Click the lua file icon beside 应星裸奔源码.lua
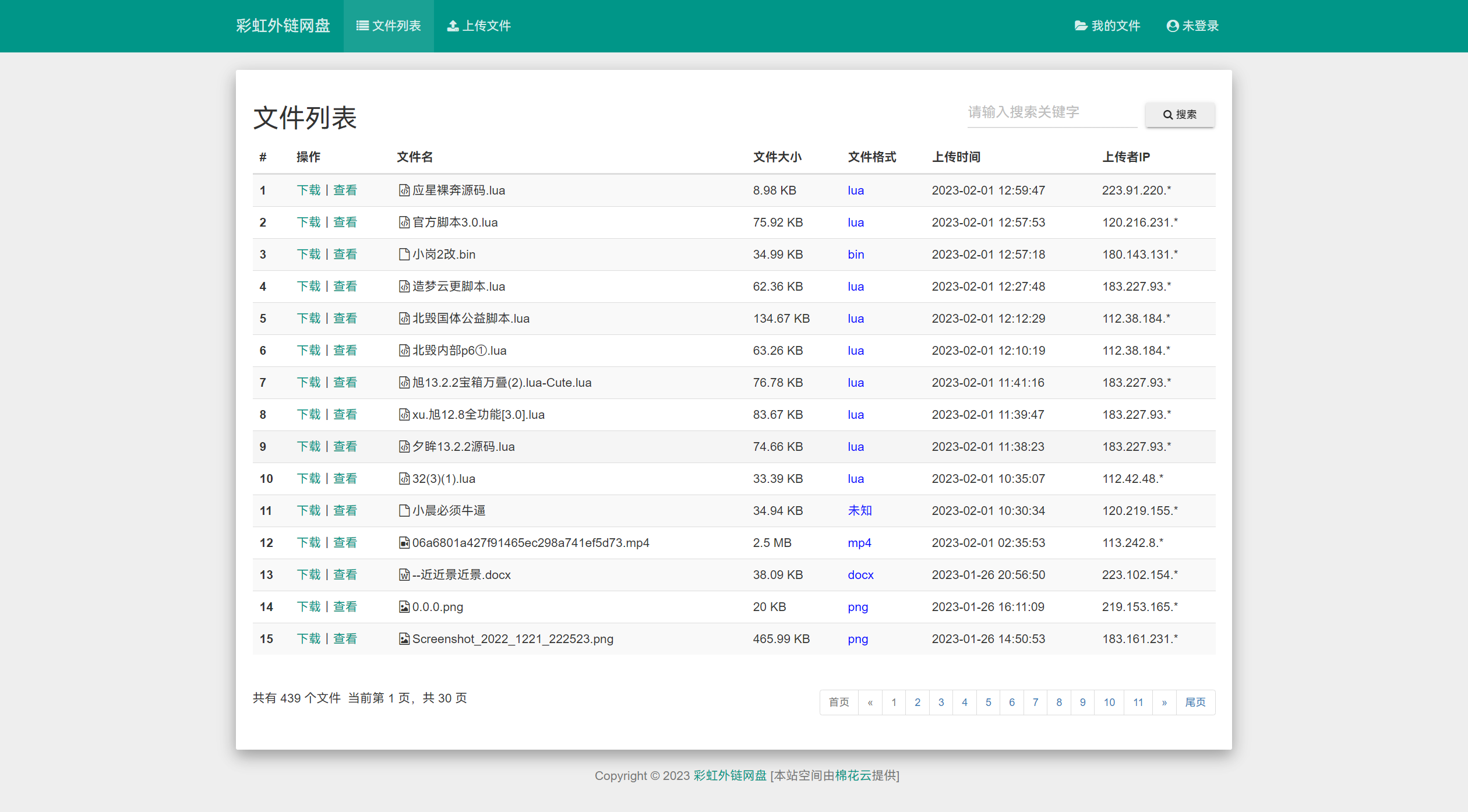The height and width of the screenshot is (812, 1468). 404,190
